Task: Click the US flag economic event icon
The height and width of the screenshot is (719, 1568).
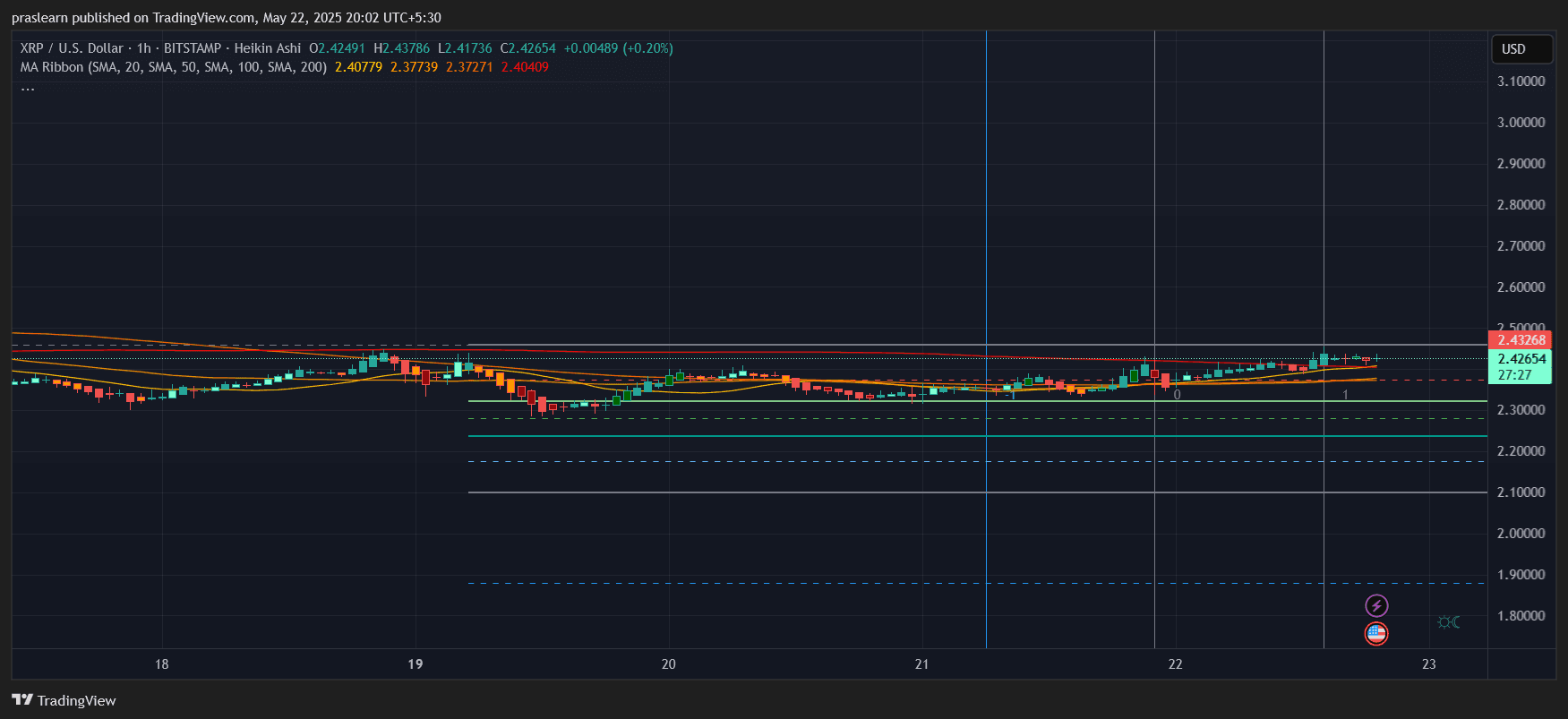Action: click(x=1376, y=634)
